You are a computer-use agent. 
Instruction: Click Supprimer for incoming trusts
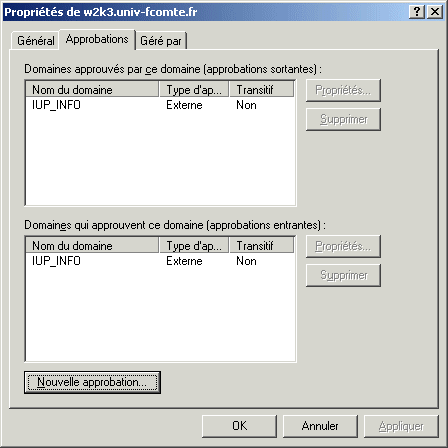pyautogui.click(x=343, y=275)
